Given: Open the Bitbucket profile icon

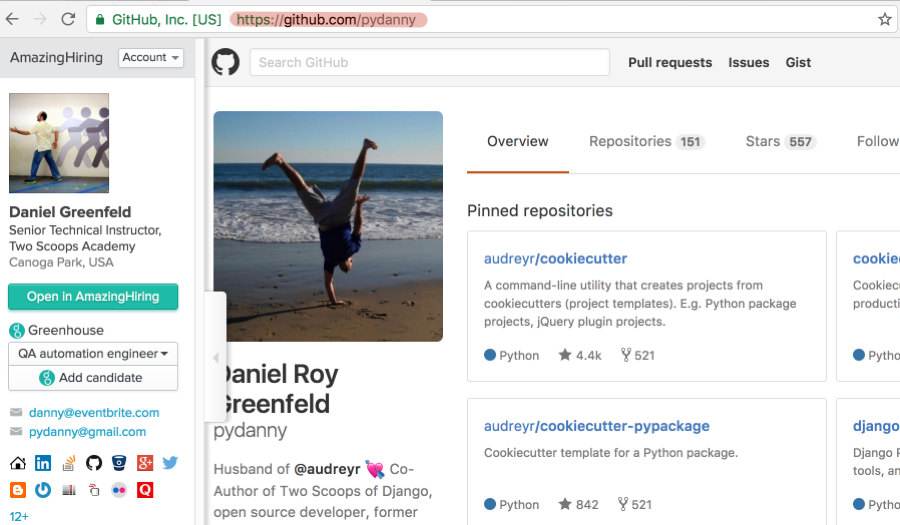Looking at the screenshot, I should click(119, 463).
